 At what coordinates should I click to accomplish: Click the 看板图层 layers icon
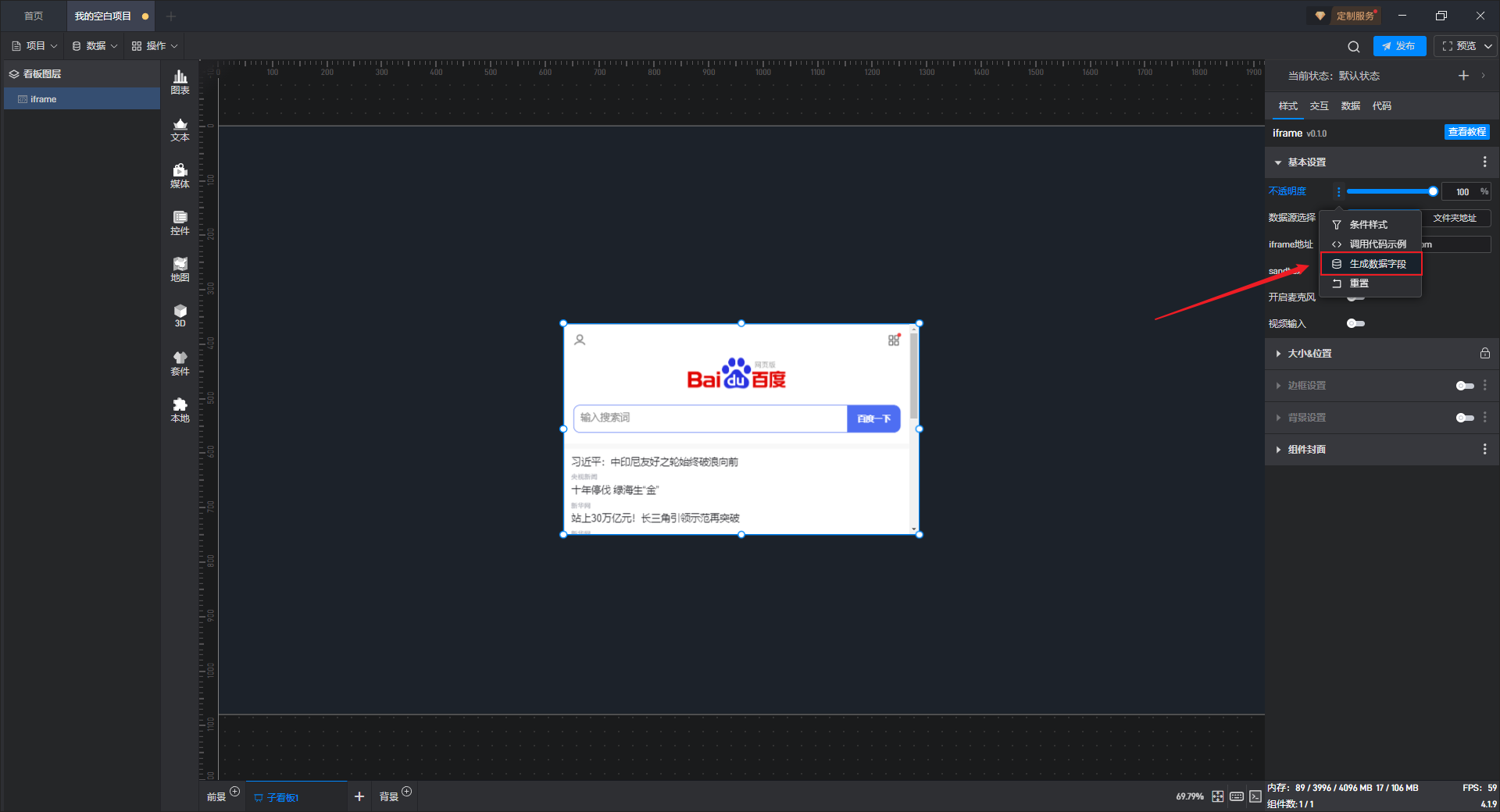tap(14, 74)
